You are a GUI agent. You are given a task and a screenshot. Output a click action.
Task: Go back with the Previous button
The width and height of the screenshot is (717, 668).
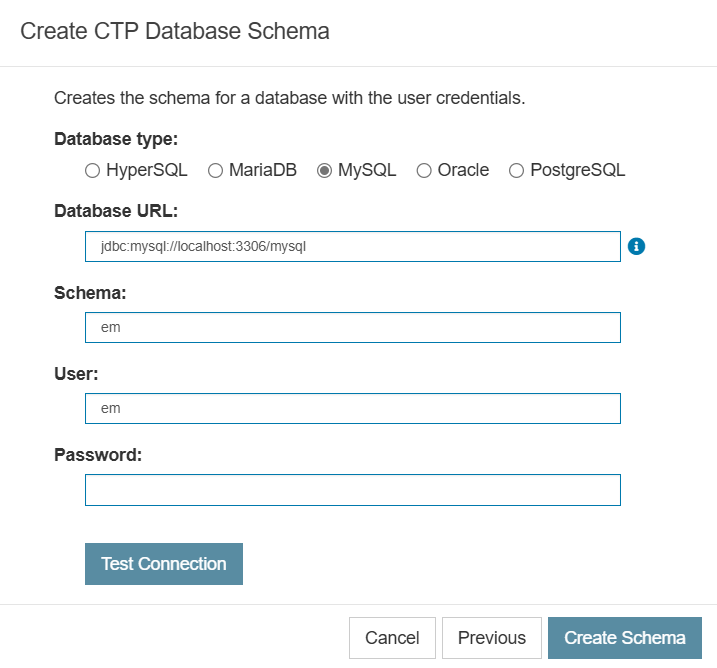tap(492, 638)
